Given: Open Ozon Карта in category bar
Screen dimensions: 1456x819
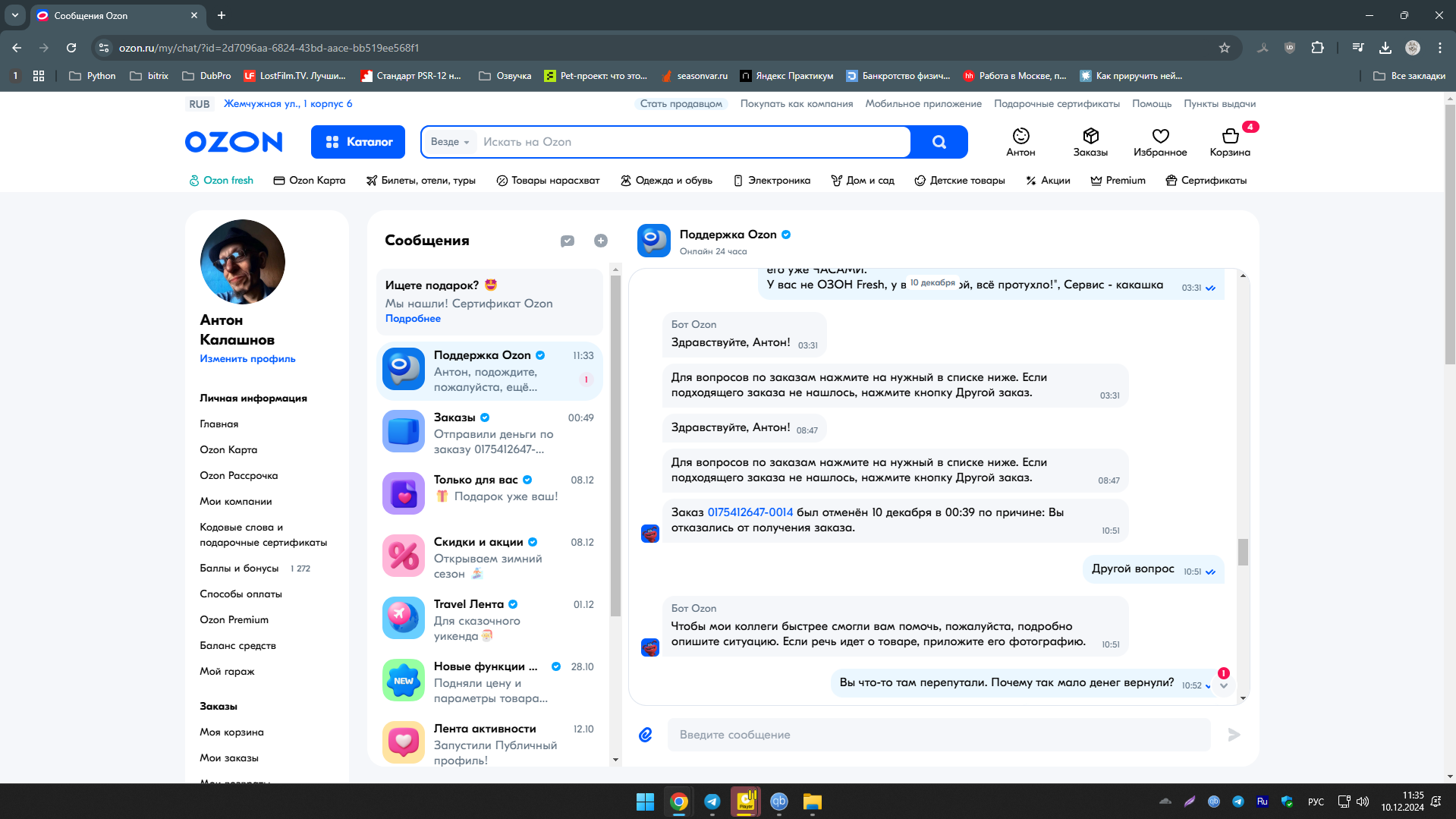Looking at the screenshot, I should 309,181.
